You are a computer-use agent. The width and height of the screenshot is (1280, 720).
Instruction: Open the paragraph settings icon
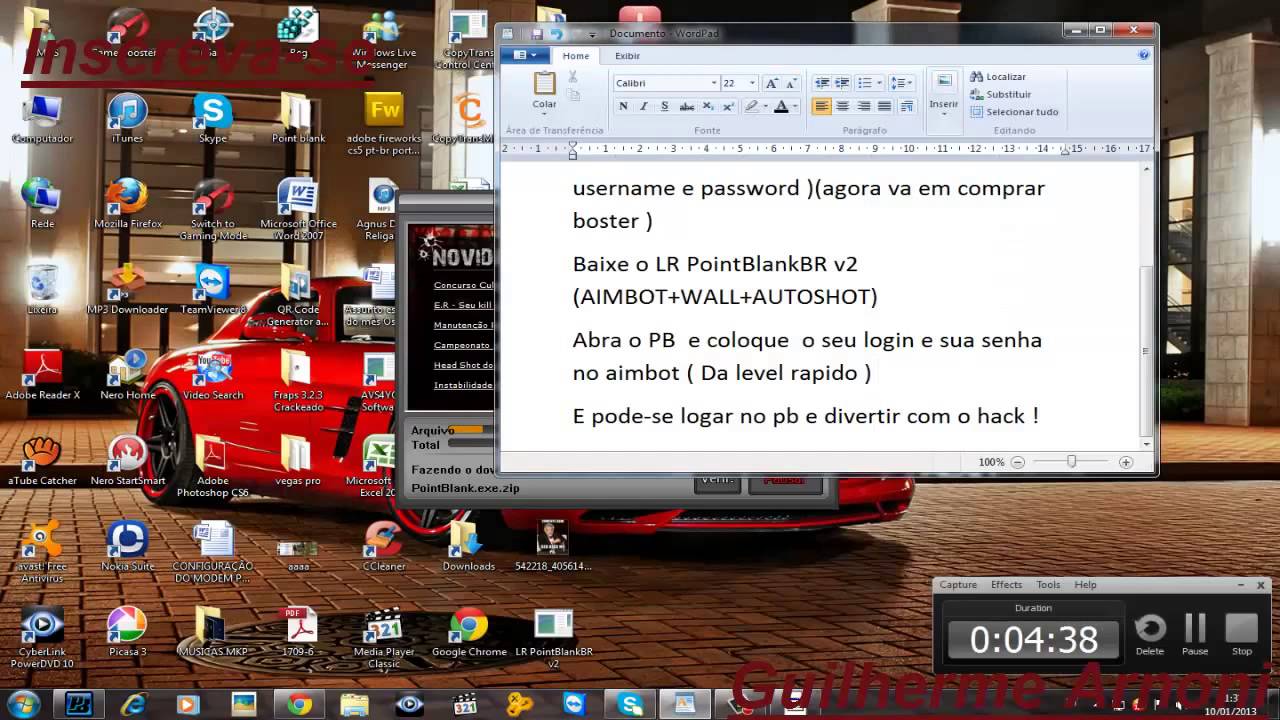pos(906,106)
